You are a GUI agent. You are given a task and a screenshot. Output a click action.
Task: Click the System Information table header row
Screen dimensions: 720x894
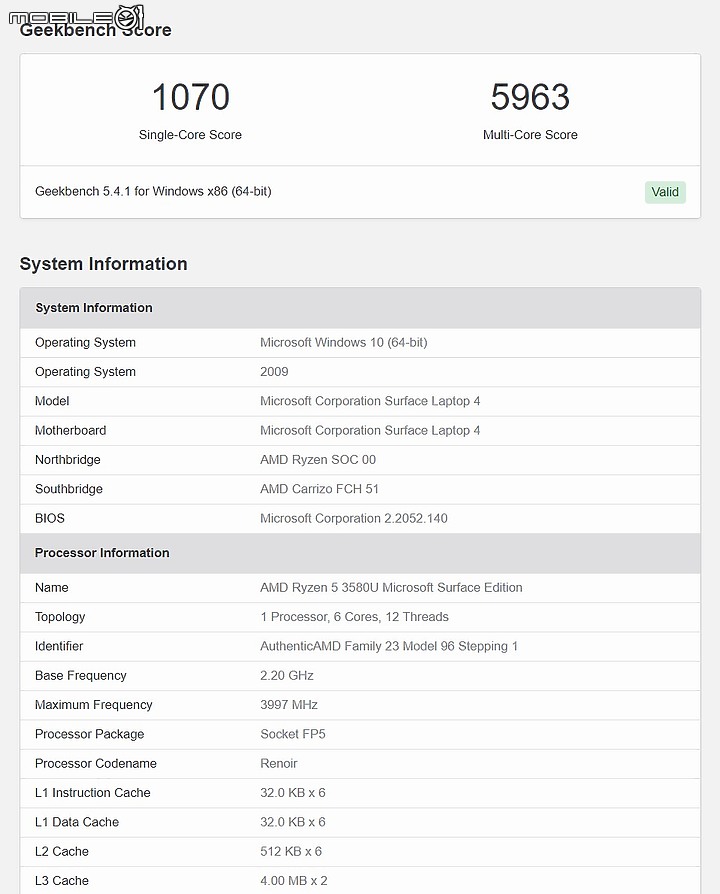point(360,308)
